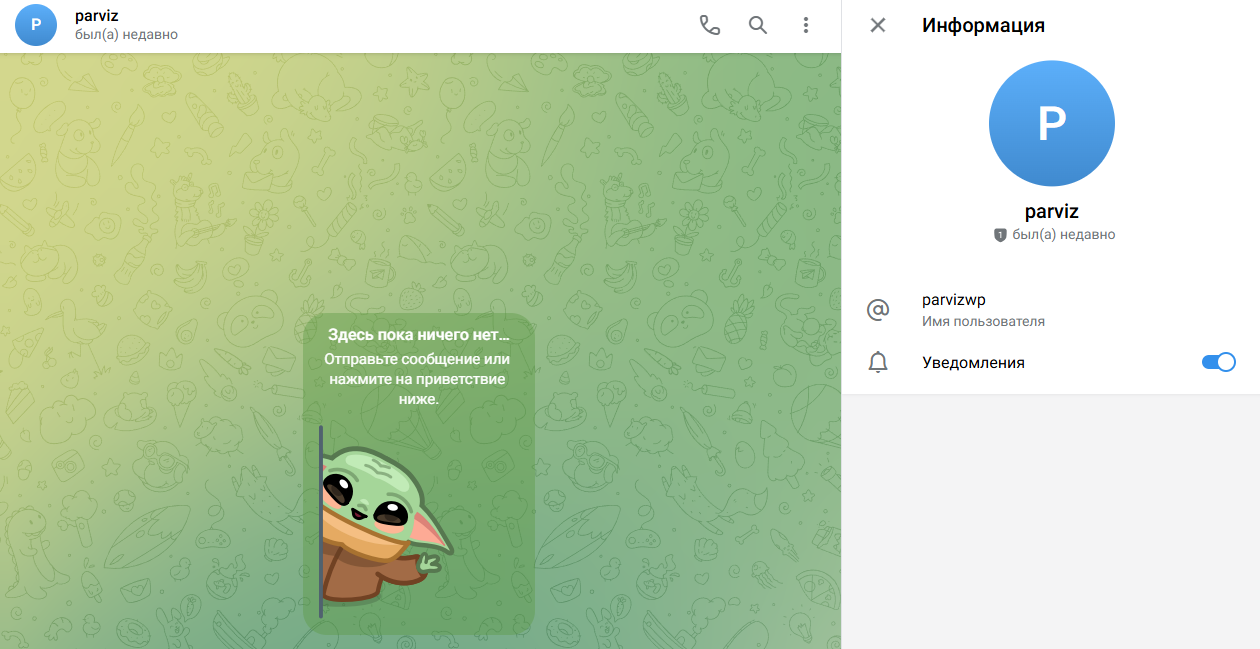Click the Имя пользователя label

983,322
